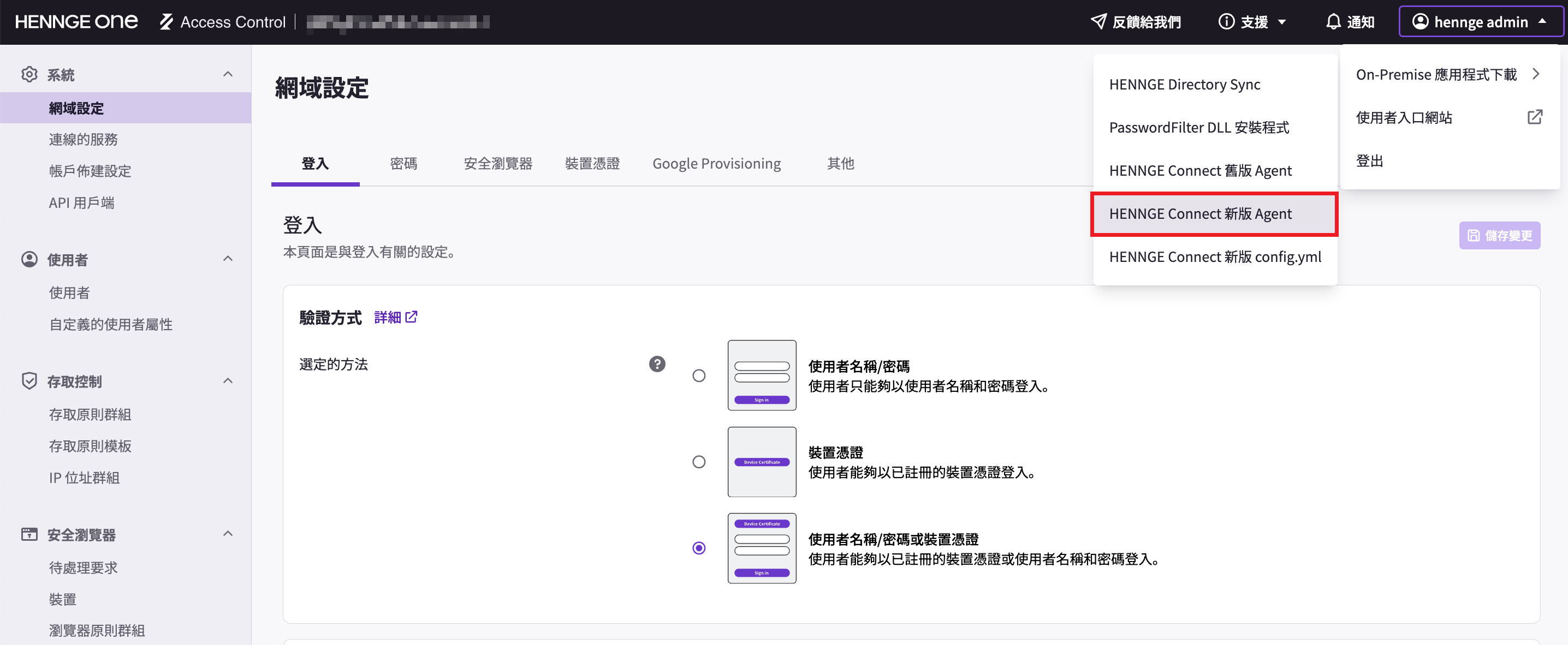Select the 使用者名稱/密碼 radio button
This screenshot has height=645, width=1568.
tap(699, 375)
